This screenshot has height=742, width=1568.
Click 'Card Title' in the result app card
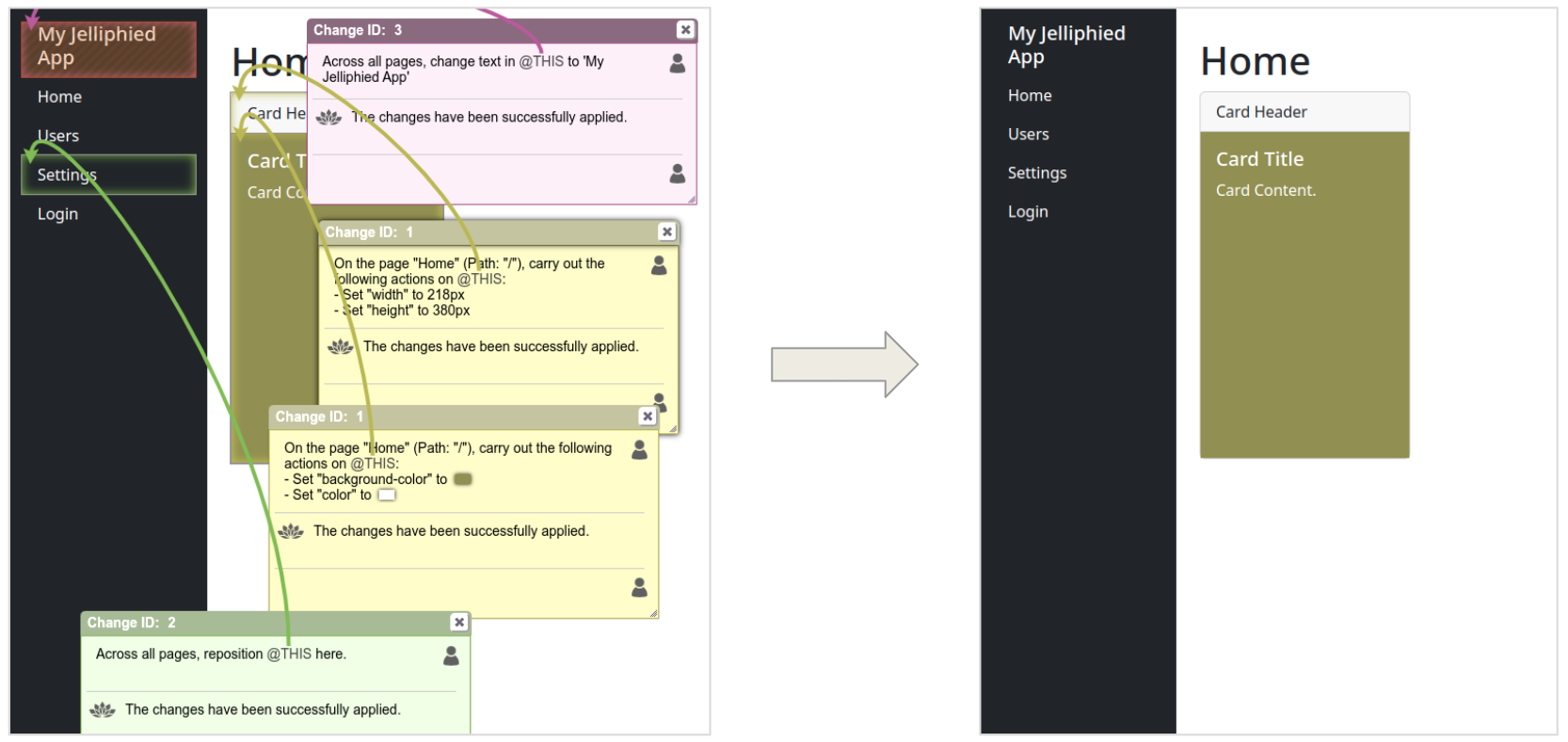[1259, 159]
